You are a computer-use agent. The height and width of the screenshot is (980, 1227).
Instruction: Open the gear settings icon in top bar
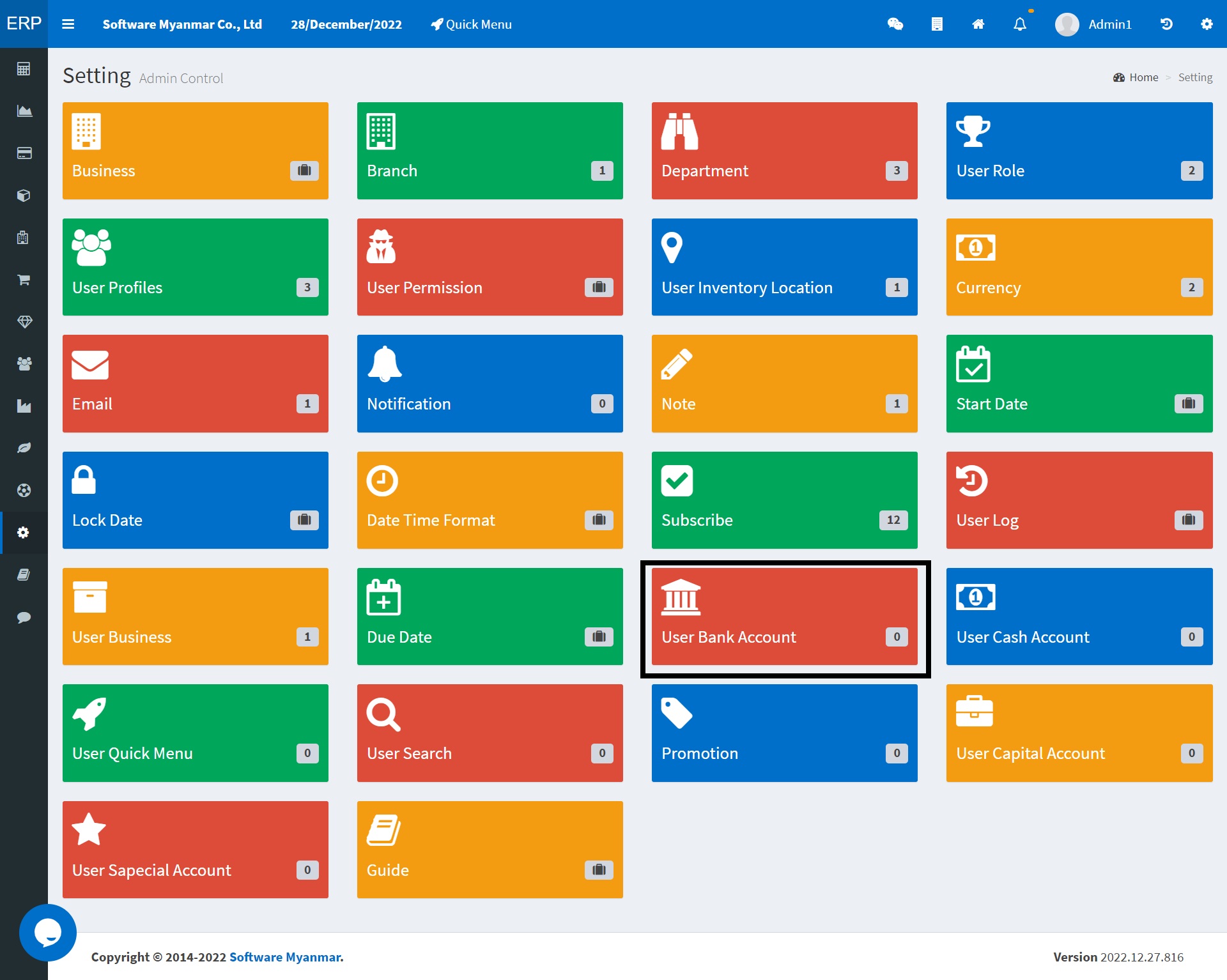click(x=1207, y=24)
